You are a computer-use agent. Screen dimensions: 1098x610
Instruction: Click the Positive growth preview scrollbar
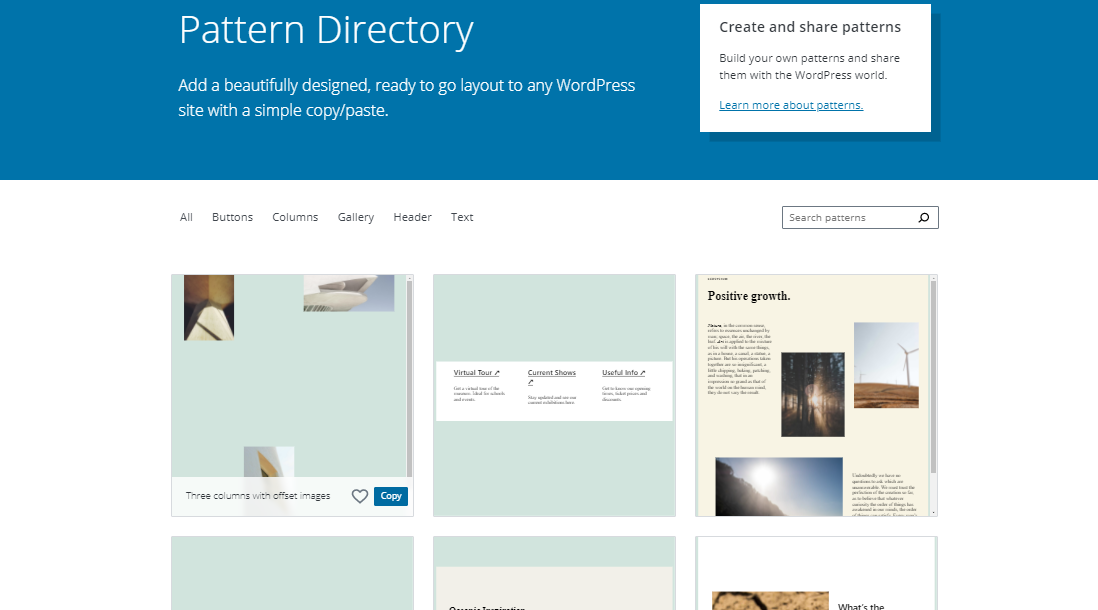click(933, 378)
